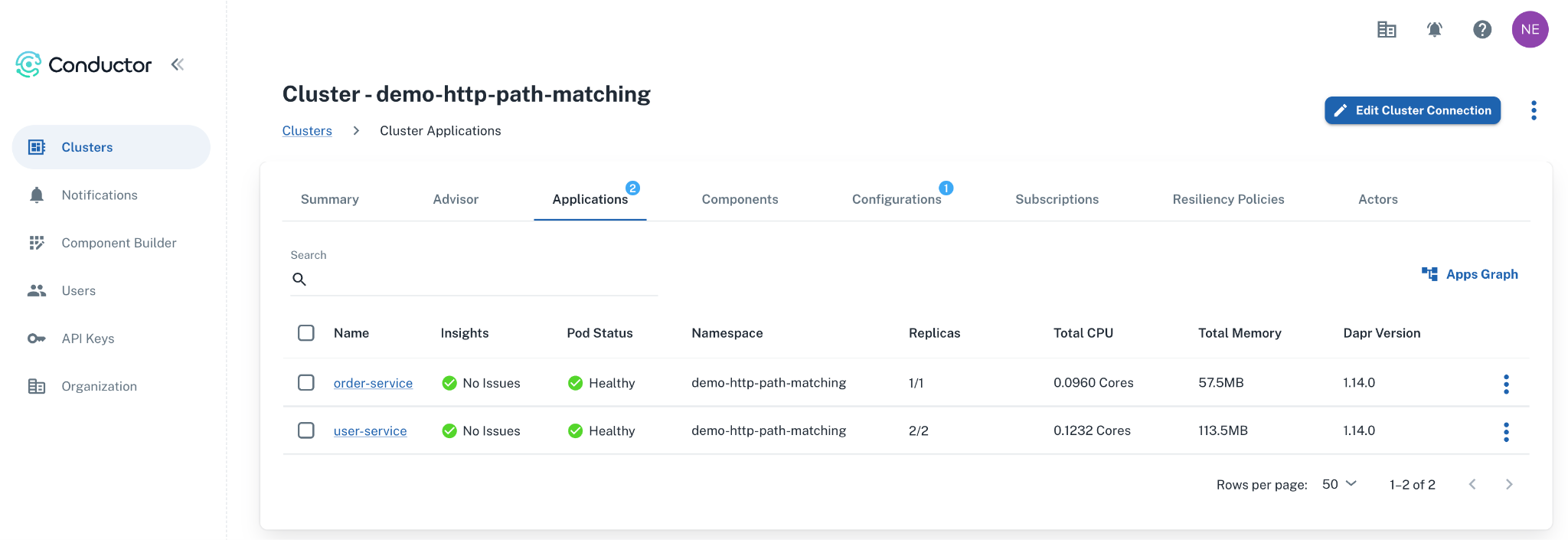Select the order-service row checkbox
The height and width of the screenshot is (540, 1568).
306,382
